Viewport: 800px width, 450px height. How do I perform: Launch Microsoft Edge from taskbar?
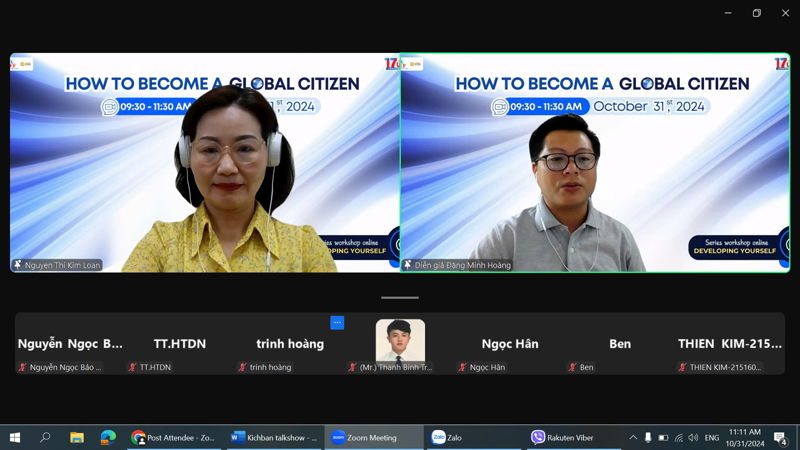[107, 437]
